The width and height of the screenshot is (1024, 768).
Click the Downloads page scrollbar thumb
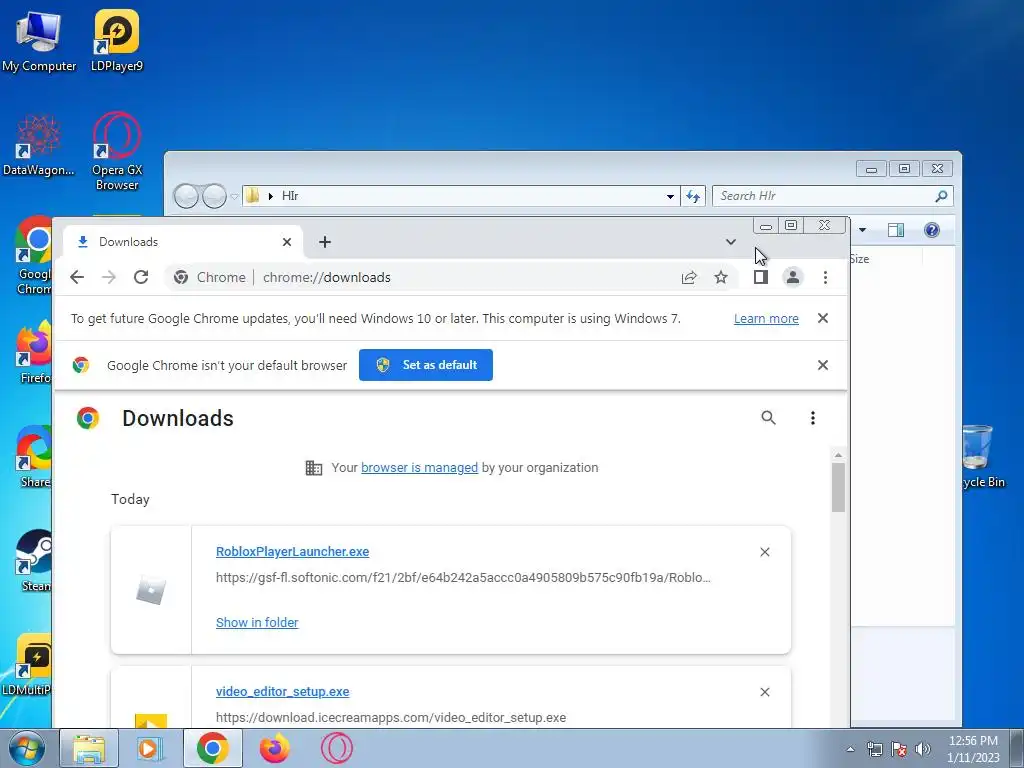pyautogui.click(x=839, y=487)
